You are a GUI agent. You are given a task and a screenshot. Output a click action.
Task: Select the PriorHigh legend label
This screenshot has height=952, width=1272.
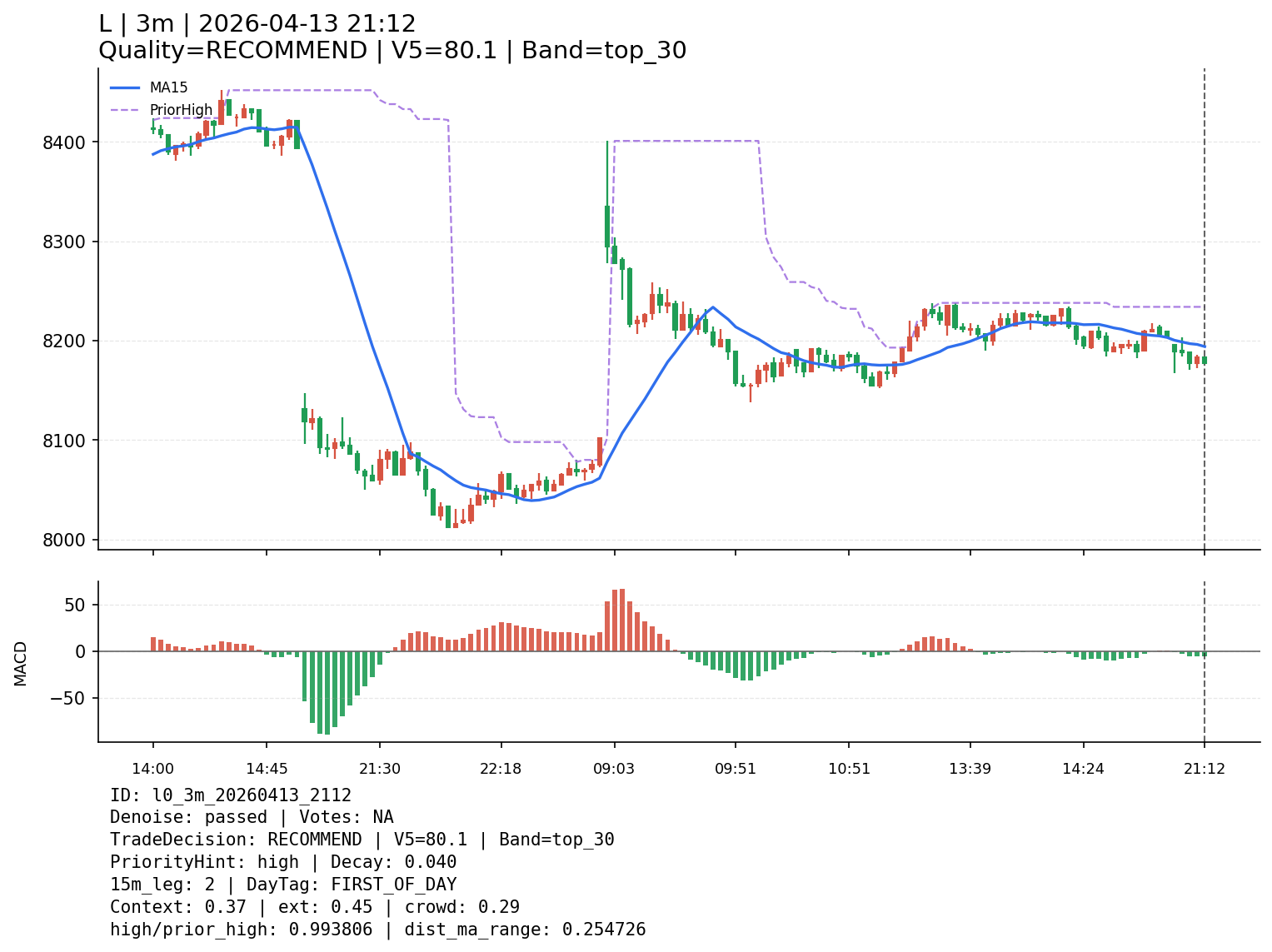[x=181, y=110]
